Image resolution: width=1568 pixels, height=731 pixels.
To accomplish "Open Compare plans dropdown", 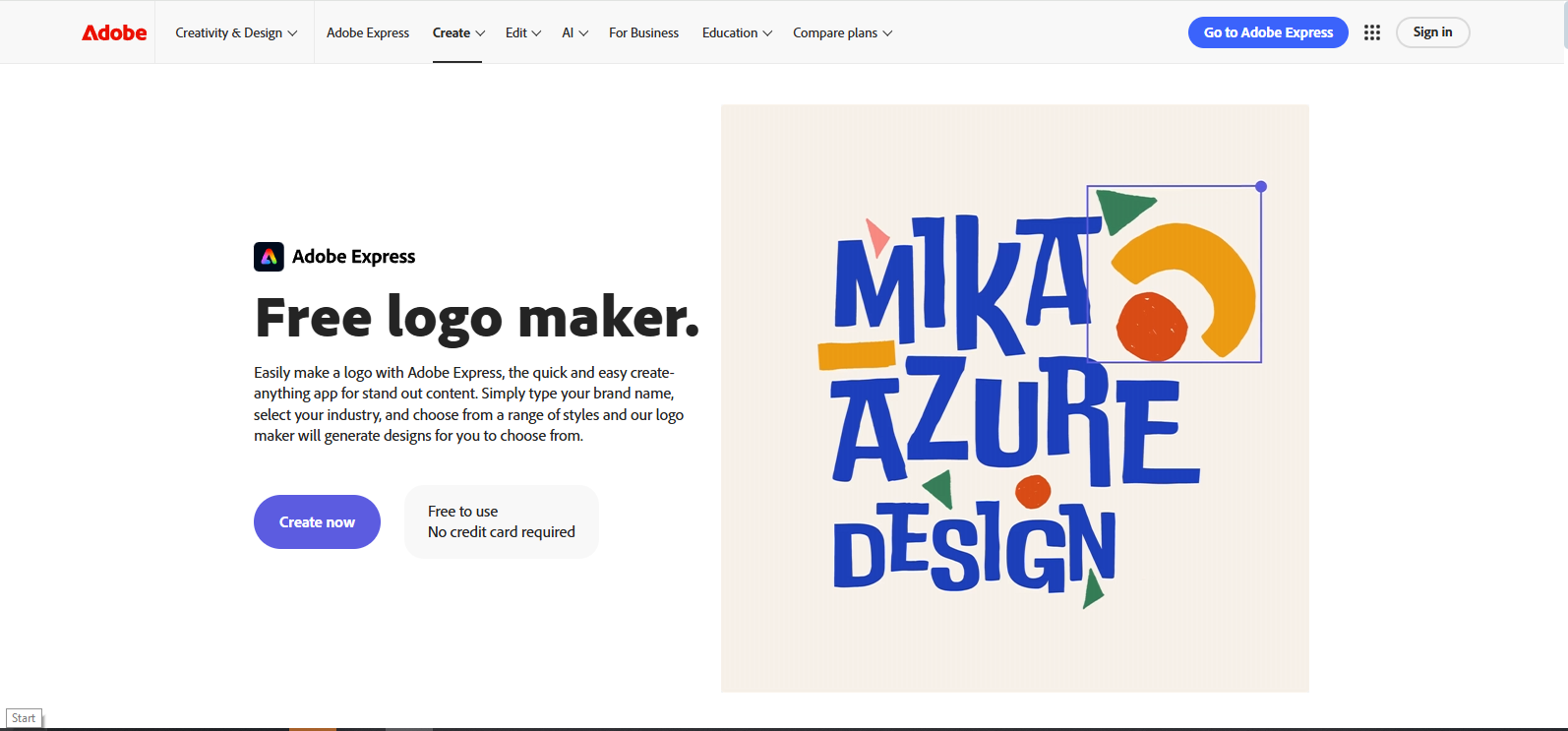I will (843, 32).
